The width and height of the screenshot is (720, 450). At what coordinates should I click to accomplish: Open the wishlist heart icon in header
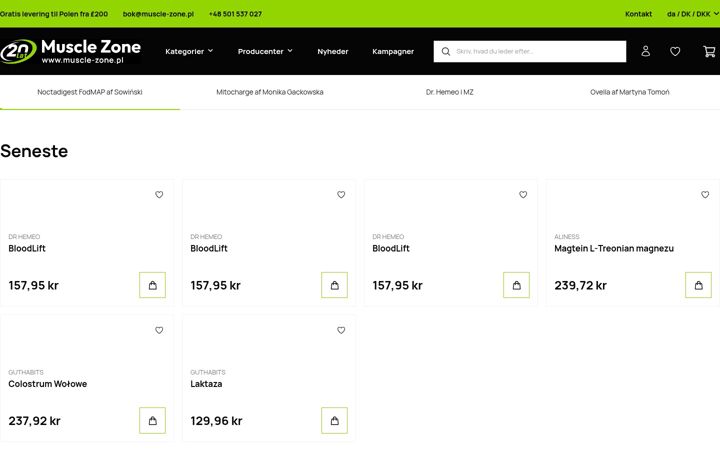pyautogui.click(x=675, y=51)
